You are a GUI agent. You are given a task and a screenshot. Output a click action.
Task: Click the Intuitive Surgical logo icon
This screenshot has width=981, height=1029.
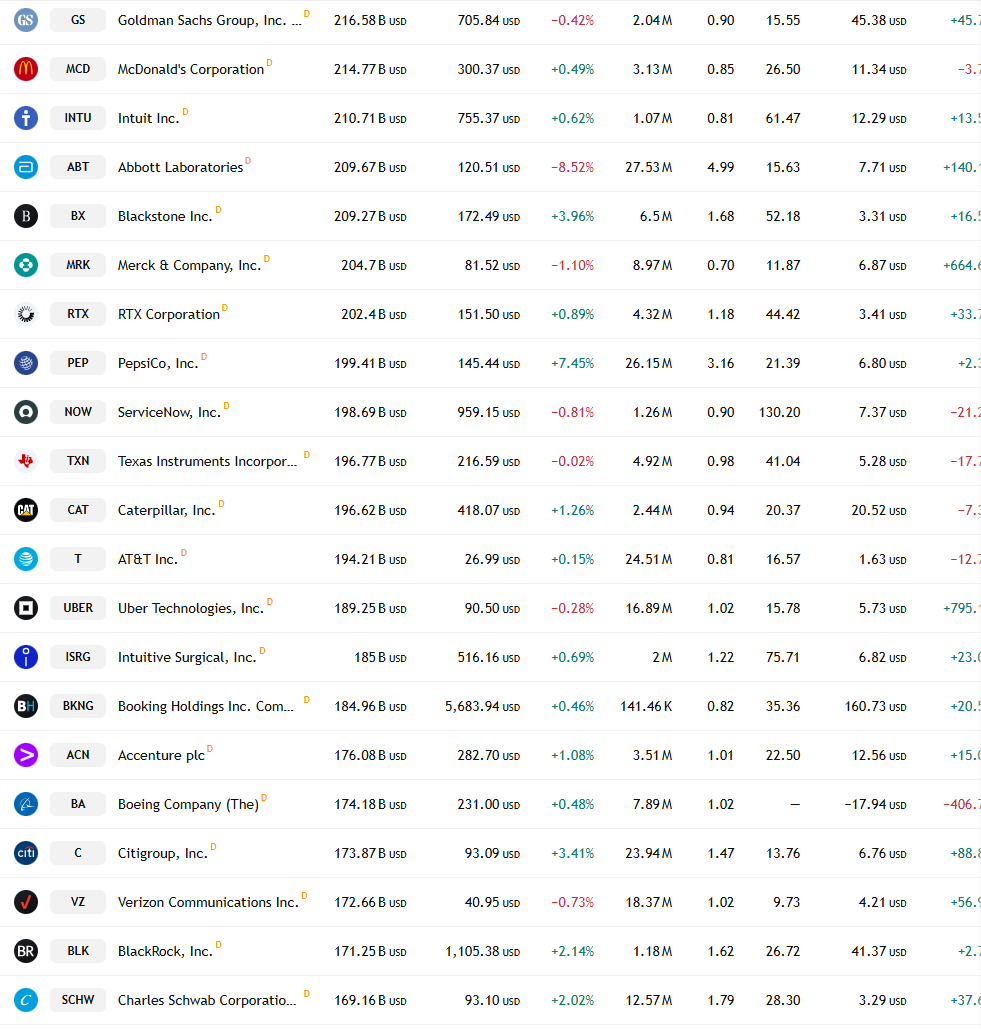click(26, 657)
